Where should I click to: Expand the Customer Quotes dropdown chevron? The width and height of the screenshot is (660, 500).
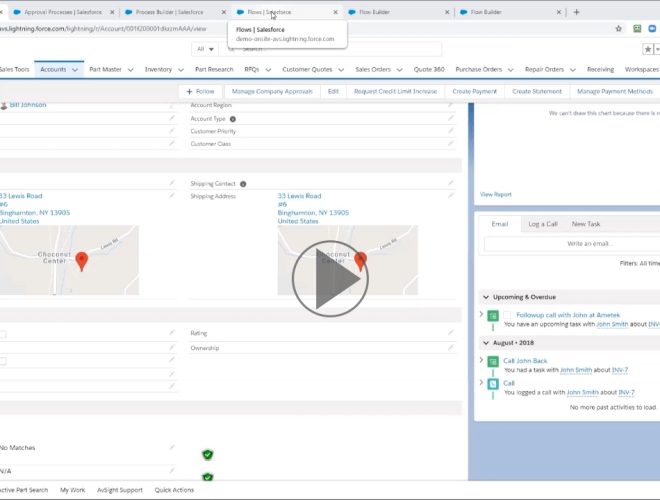coord(341,70)
